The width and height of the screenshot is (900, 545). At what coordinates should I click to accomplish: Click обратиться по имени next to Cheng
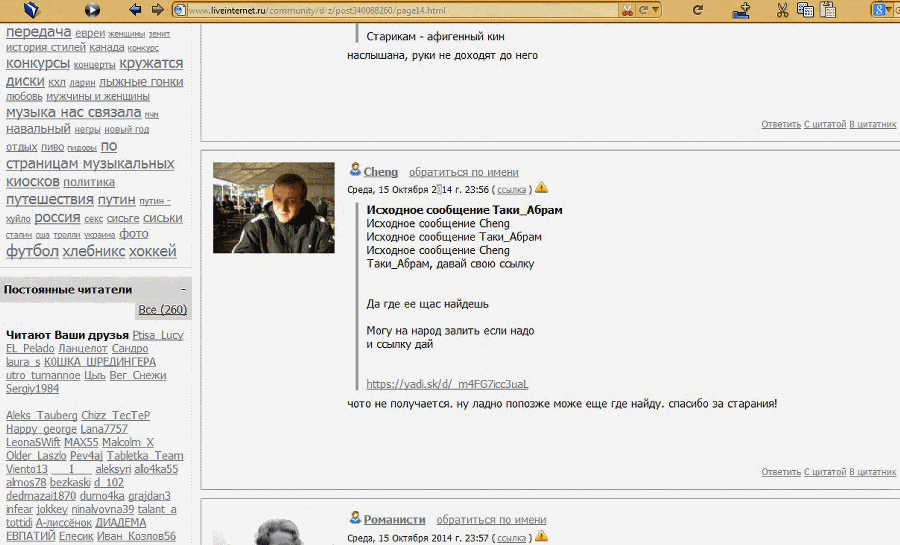(x=464, y=172)
